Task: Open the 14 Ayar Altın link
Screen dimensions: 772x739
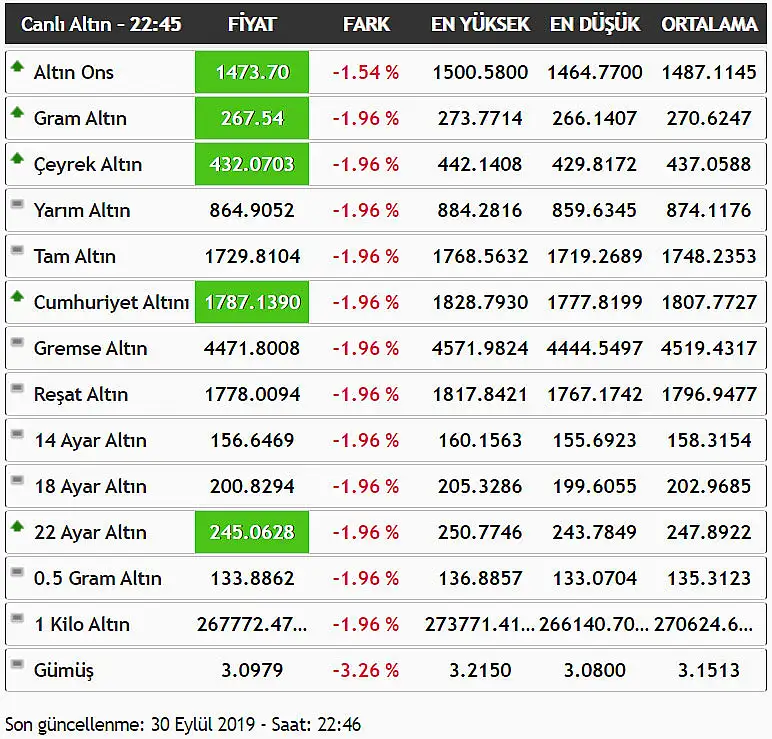Action: 91,440
